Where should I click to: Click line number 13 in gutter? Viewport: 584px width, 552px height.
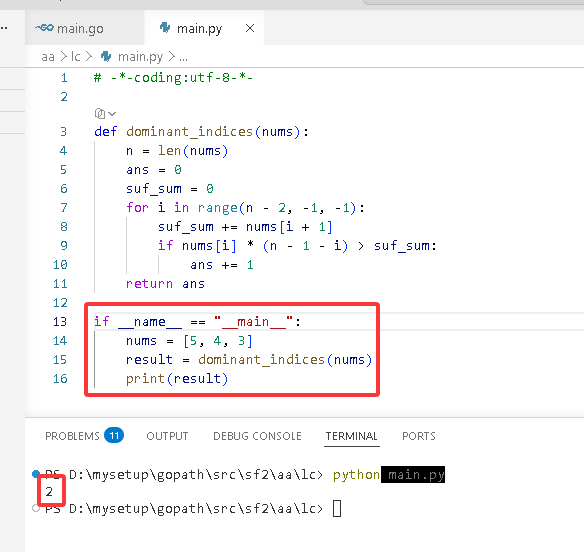[60, 321]
